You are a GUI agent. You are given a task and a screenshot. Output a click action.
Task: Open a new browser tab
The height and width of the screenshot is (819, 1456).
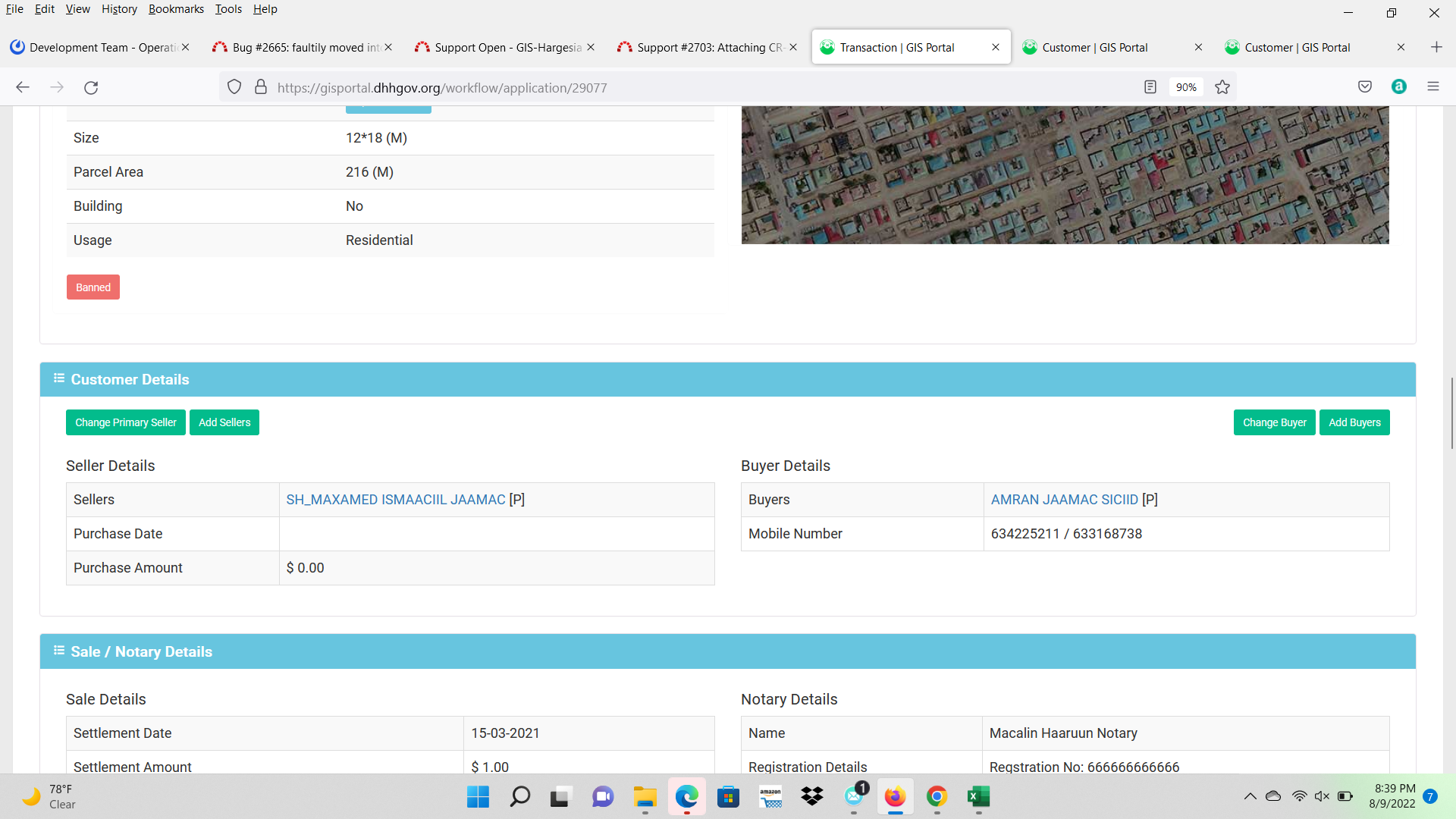[1436, 47]
